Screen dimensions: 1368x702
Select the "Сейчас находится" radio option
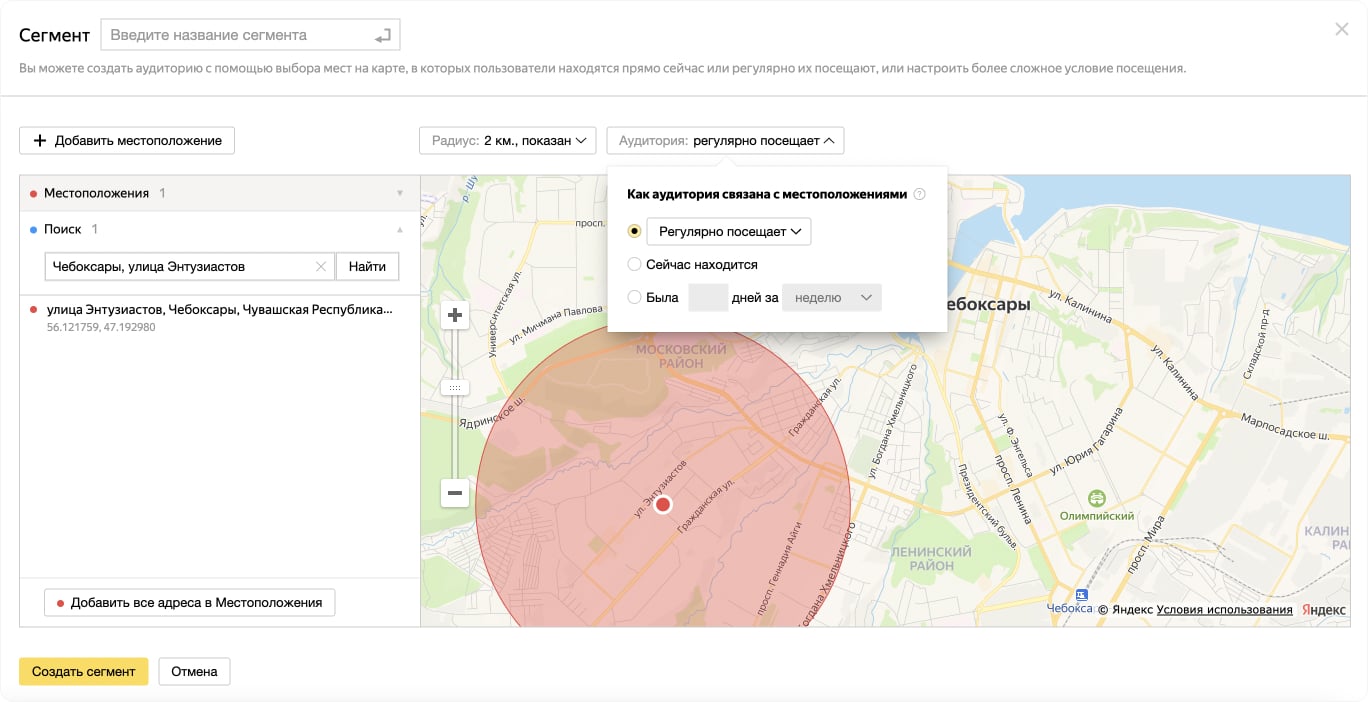click(x=634, y=265)
